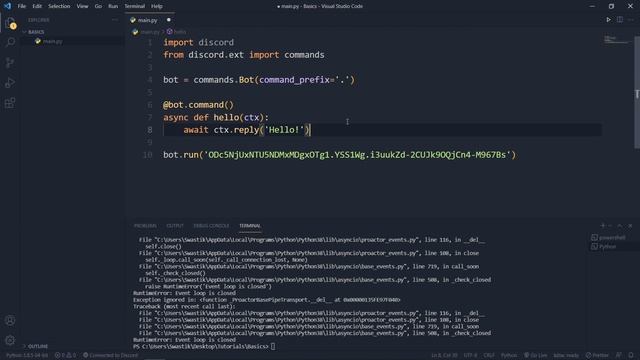The height and width of the screenshot is (360, 640).
Task: Click the unsaved dot on main.py tab
Action: click(169, 20)
